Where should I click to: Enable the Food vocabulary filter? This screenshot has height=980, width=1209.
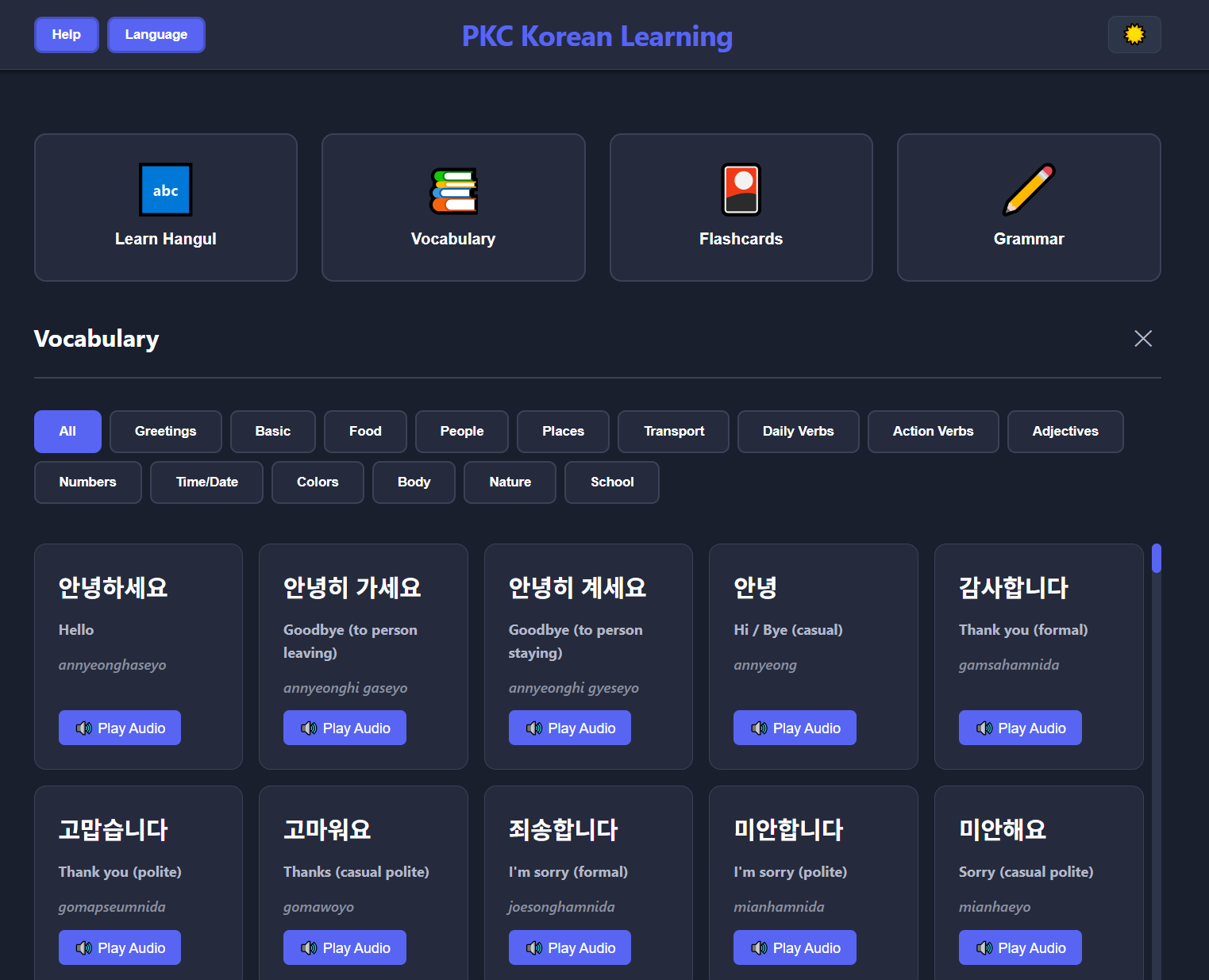coord(365,431)
